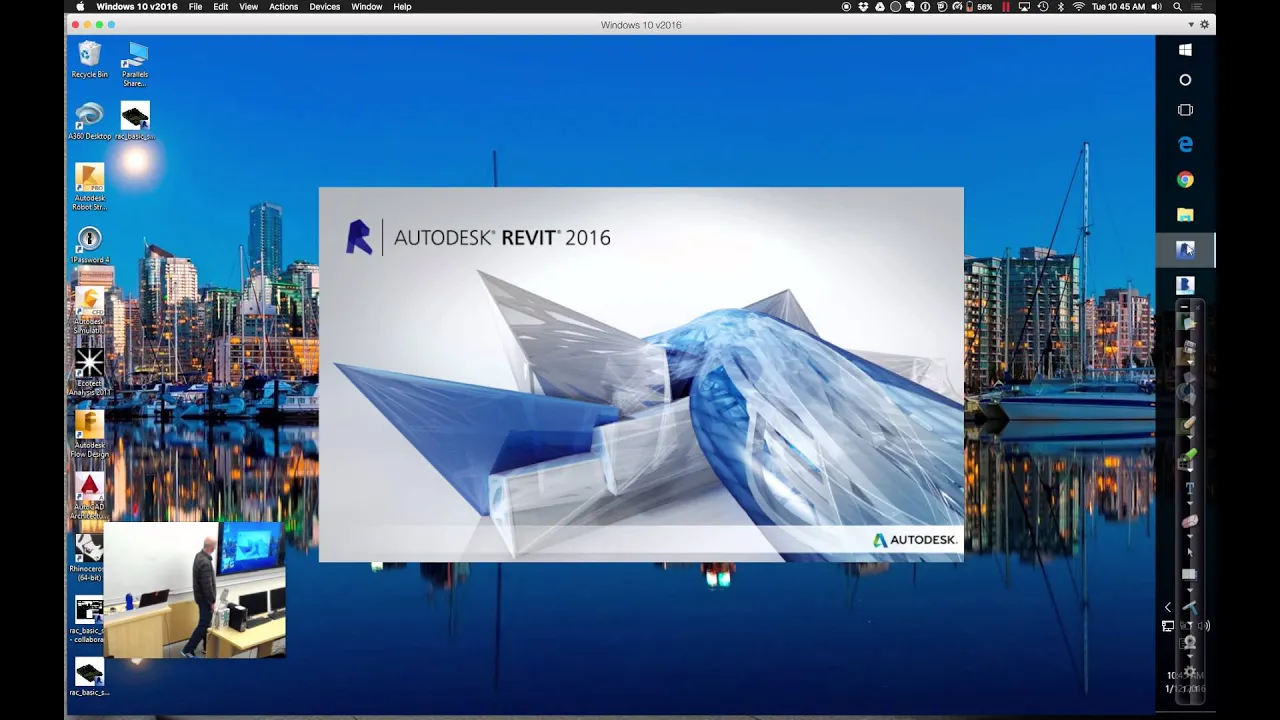Launch Microsoft Edge from taskbar
1280x720 pixels.
click(1185, 144)
